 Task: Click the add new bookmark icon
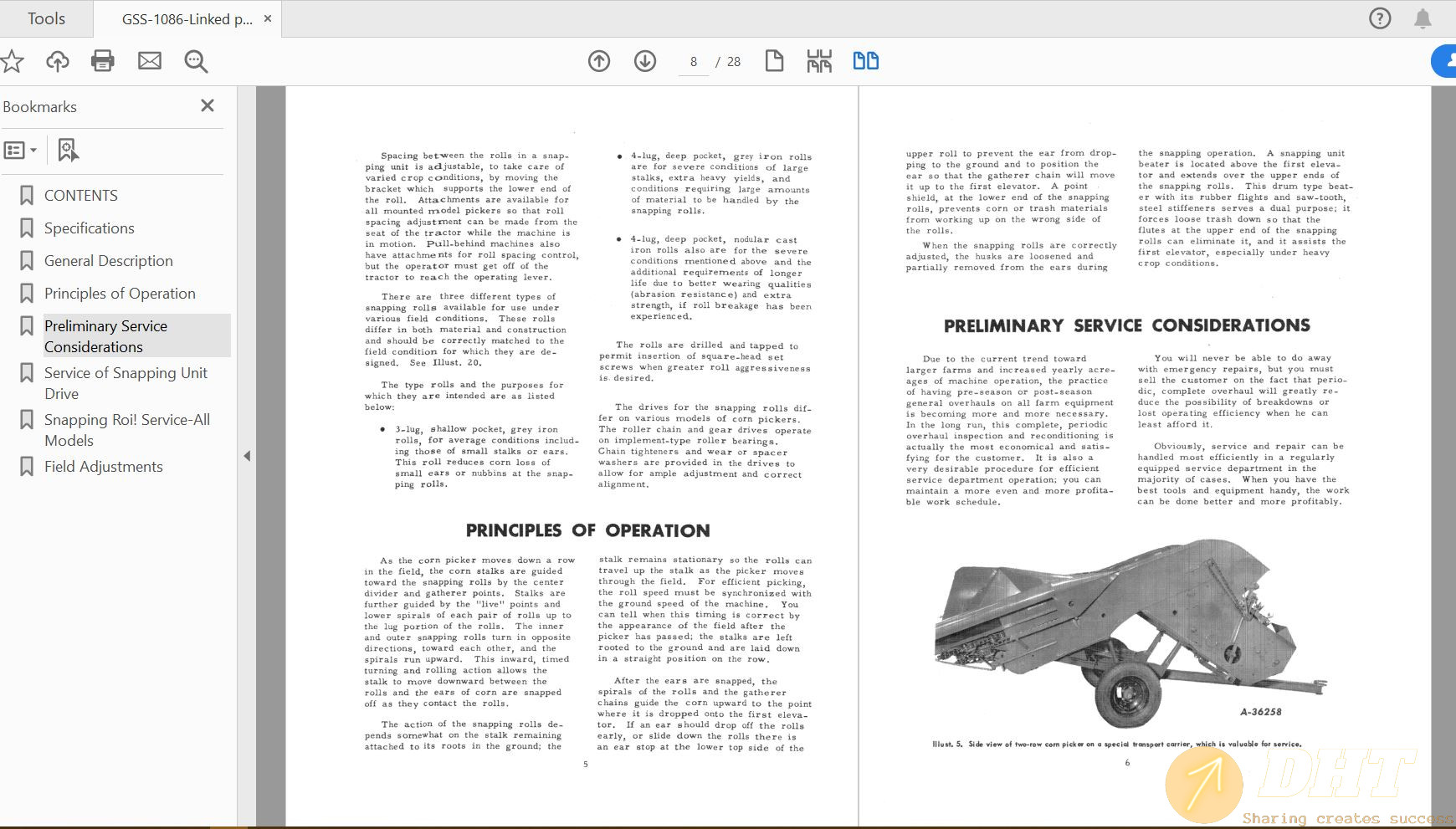pyautogui.click(x=68, y=151)
